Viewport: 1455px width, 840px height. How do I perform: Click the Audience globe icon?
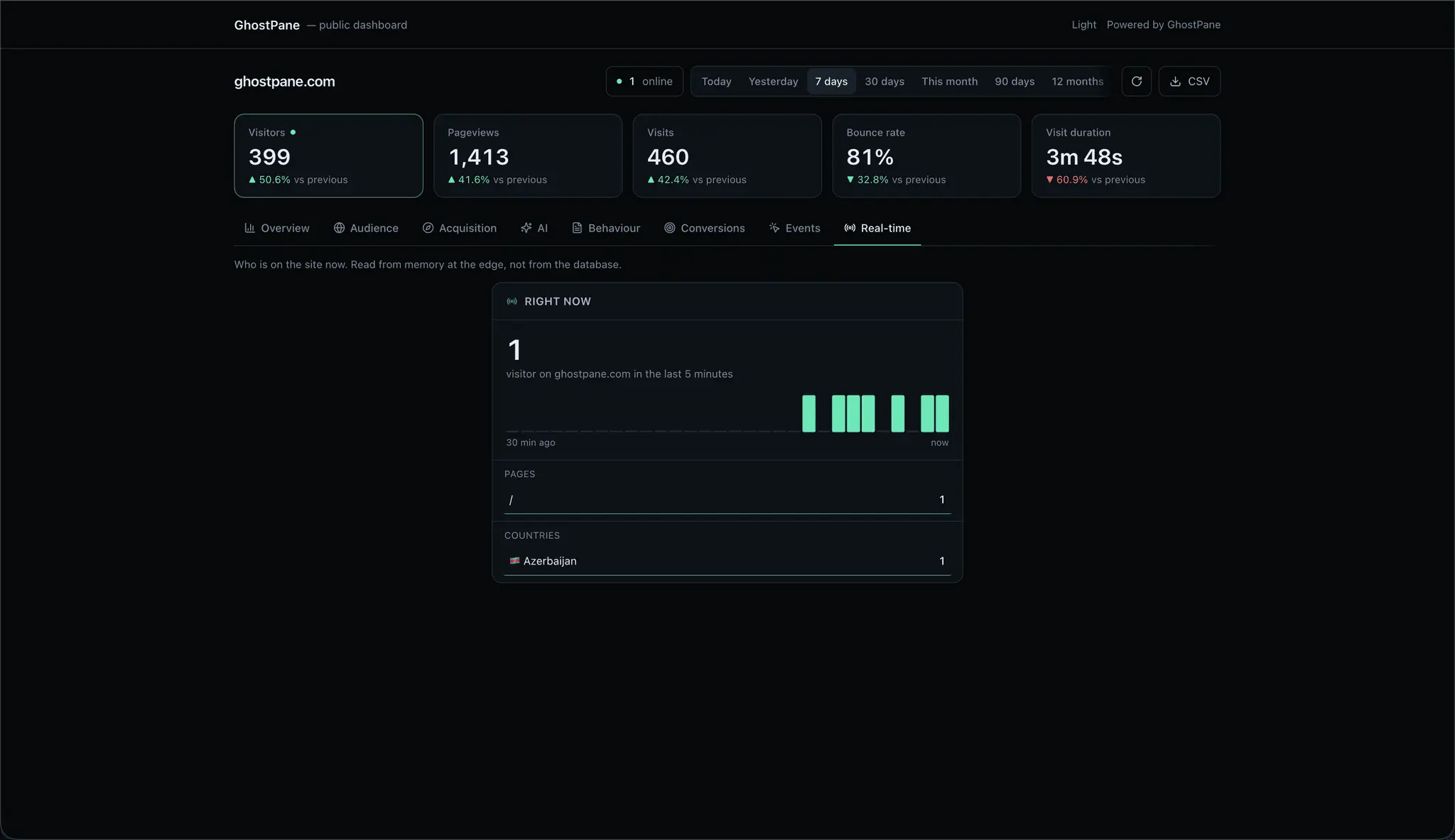(x=339, y=228)
